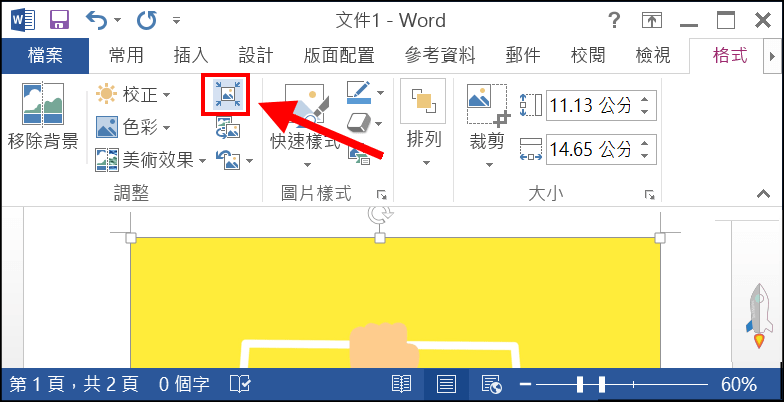This screenshot has height=402, width=784.
Task: Click the 裁剪 crop icon
Action: tap(488, 106)
